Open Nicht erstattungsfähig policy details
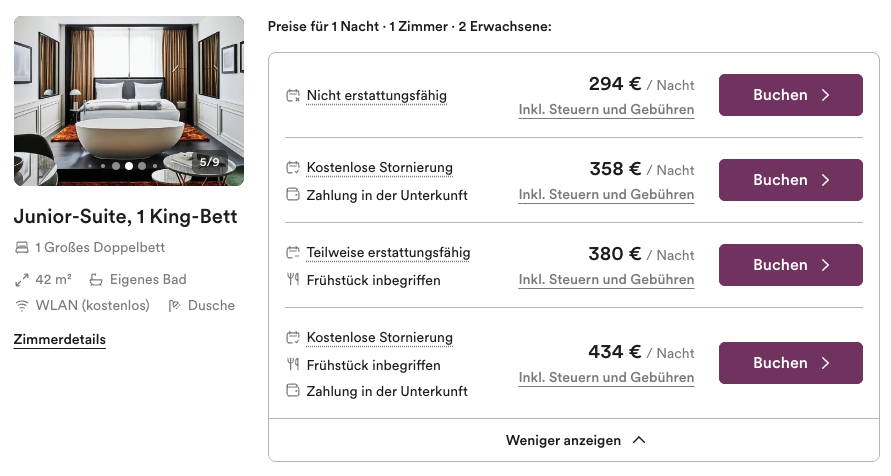Screen dimensions: 891x476 pos(377,96)
